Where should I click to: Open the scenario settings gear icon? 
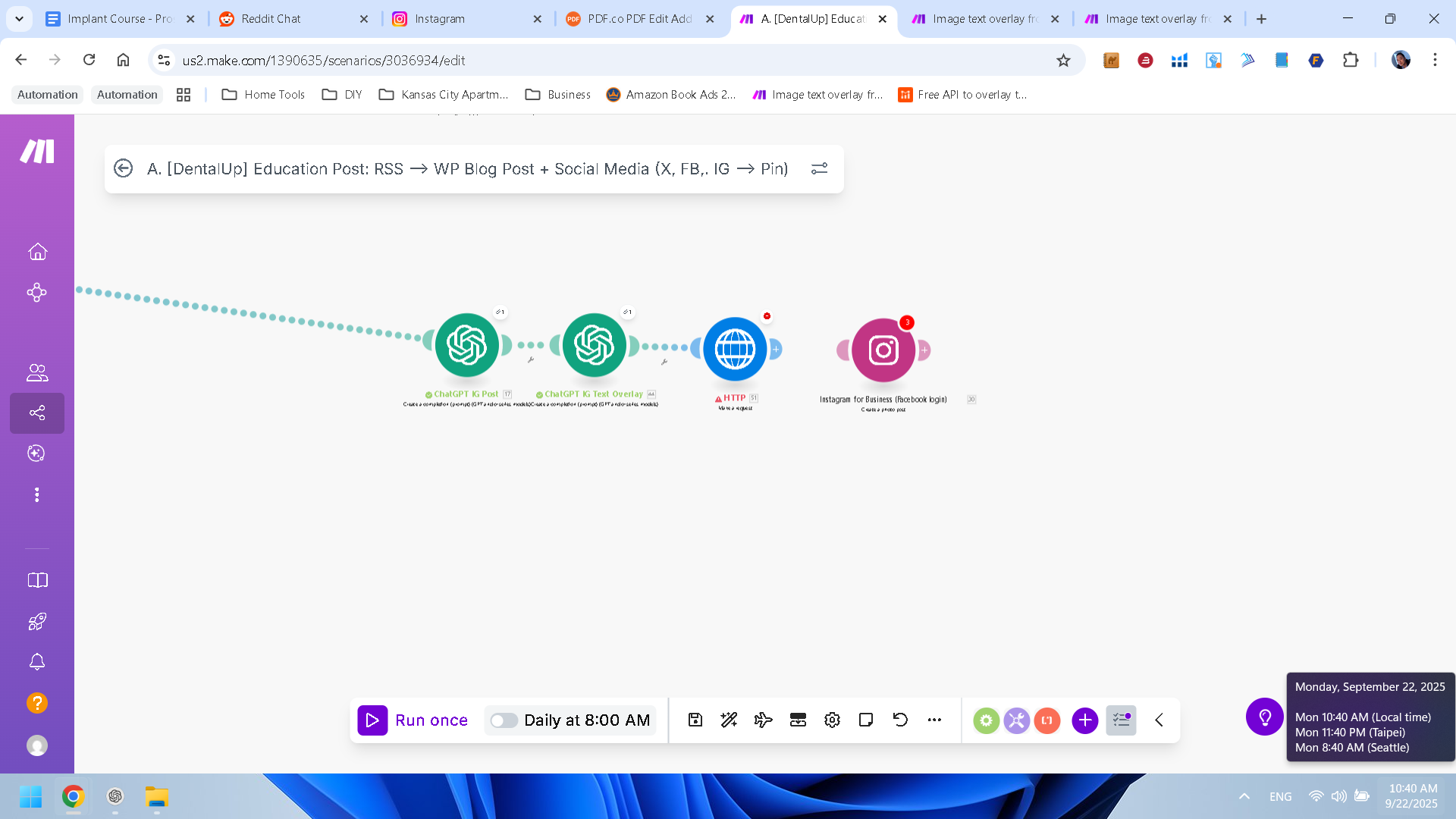tap(832, 720)
